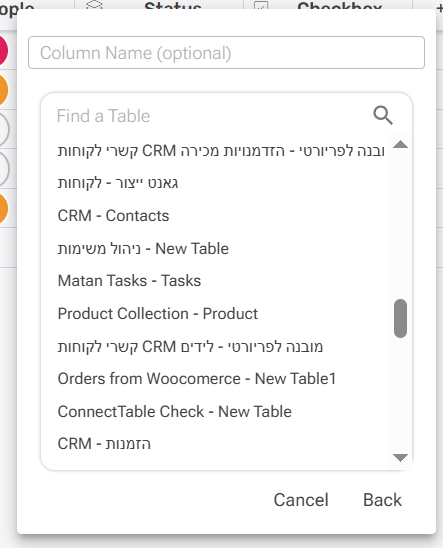
Task: Click the scroll down arrow in table list
Action: pos(400,457)
